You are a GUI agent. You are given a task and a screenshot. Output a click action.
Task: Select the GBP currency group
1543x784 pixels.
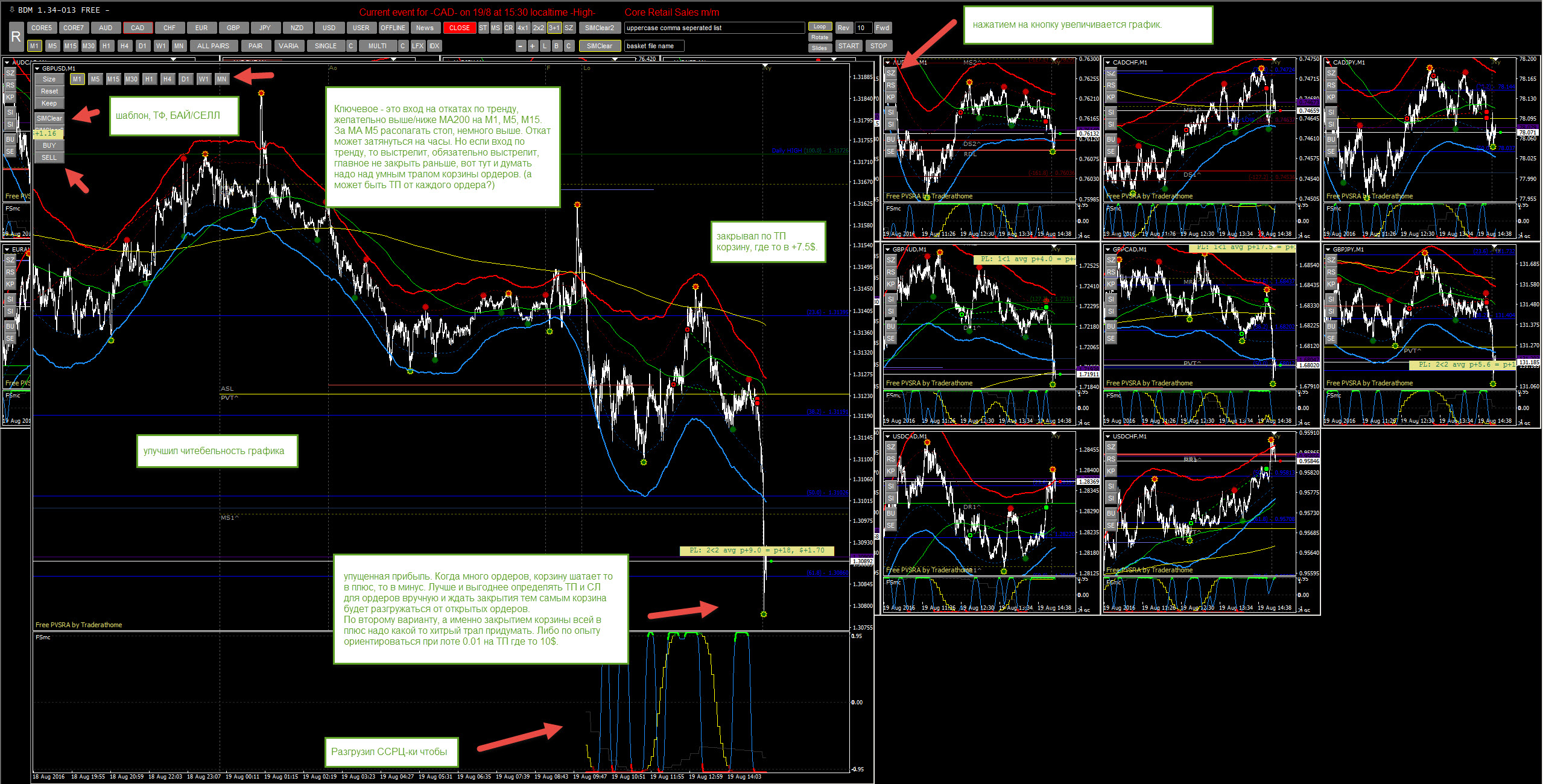click(x=233, y=28)
